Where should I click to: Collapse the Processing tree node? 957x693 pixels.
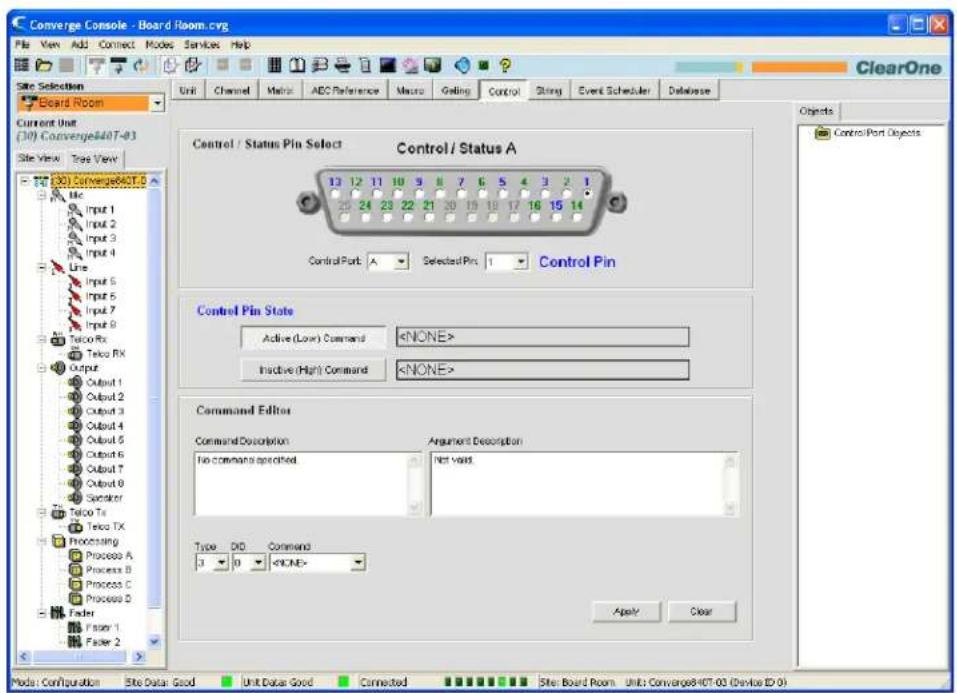[x=42, y=541]
